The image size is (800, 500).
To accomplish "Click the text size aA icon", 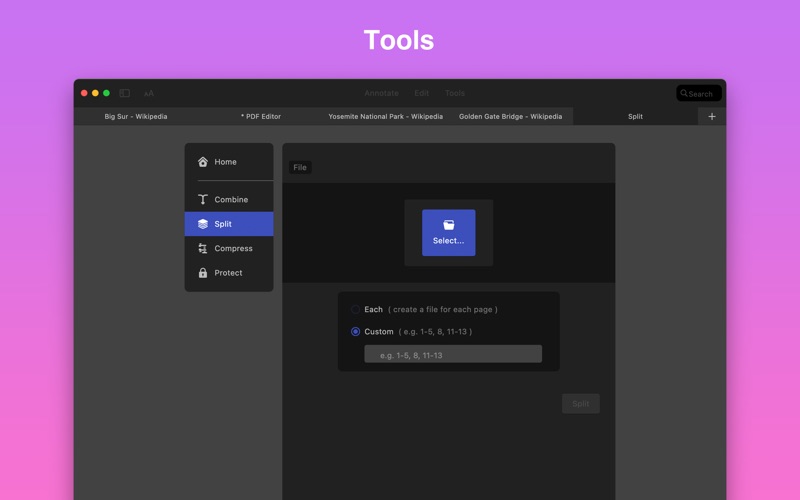I will pos(148,93).
